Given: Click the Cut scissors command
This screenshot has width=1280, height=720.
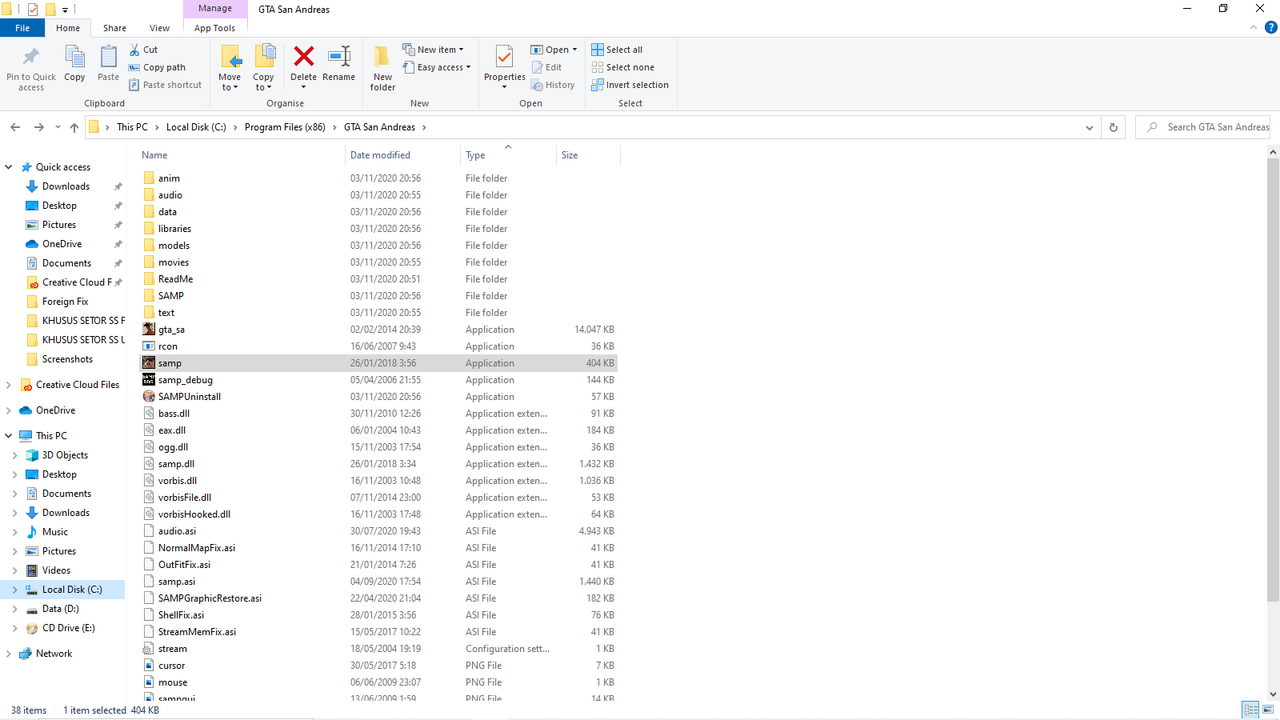Looking at the screenshot, I should pyautogui.click(x=144, y=49).
